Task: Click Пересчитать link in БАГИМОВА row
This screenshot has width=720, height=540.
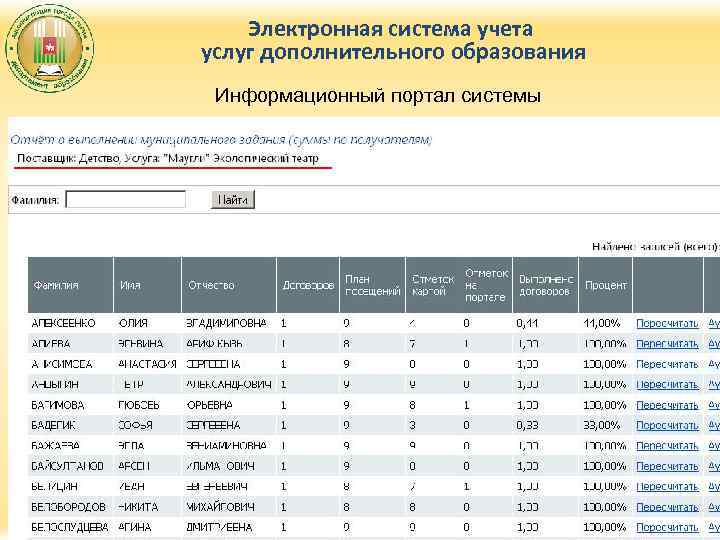Action: (x=667, y=405)
